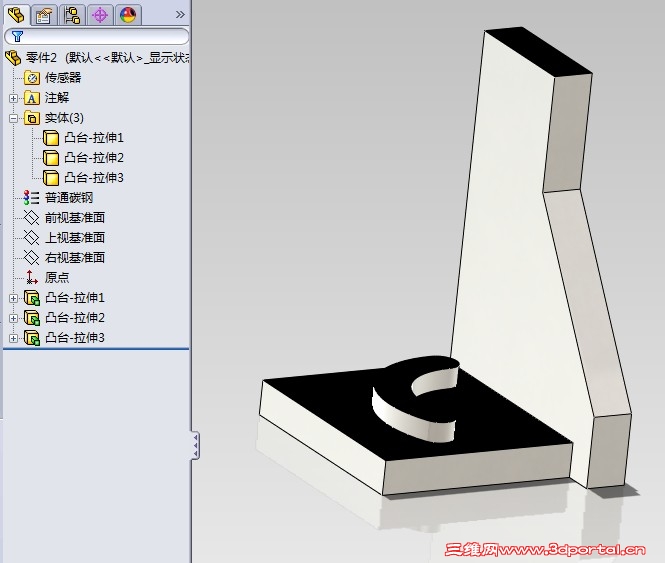Select the 零件2 part name text

[x=41, y=58]
